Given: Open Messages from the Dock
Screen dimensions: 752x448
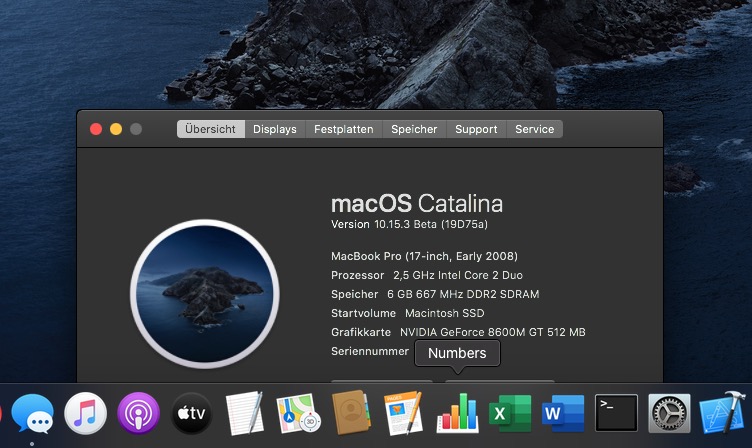Looking at the screenshot, I should pyautogui.click(x=33, y=413).
